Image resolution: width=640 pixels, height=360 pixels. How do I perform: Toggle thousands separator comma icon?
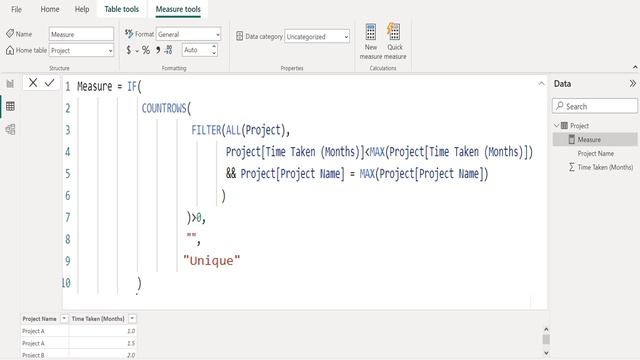point(158,50)
